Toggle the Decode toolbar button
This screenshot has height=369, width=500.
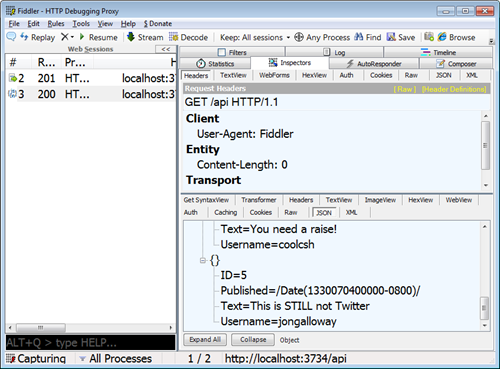pos(188,37)
